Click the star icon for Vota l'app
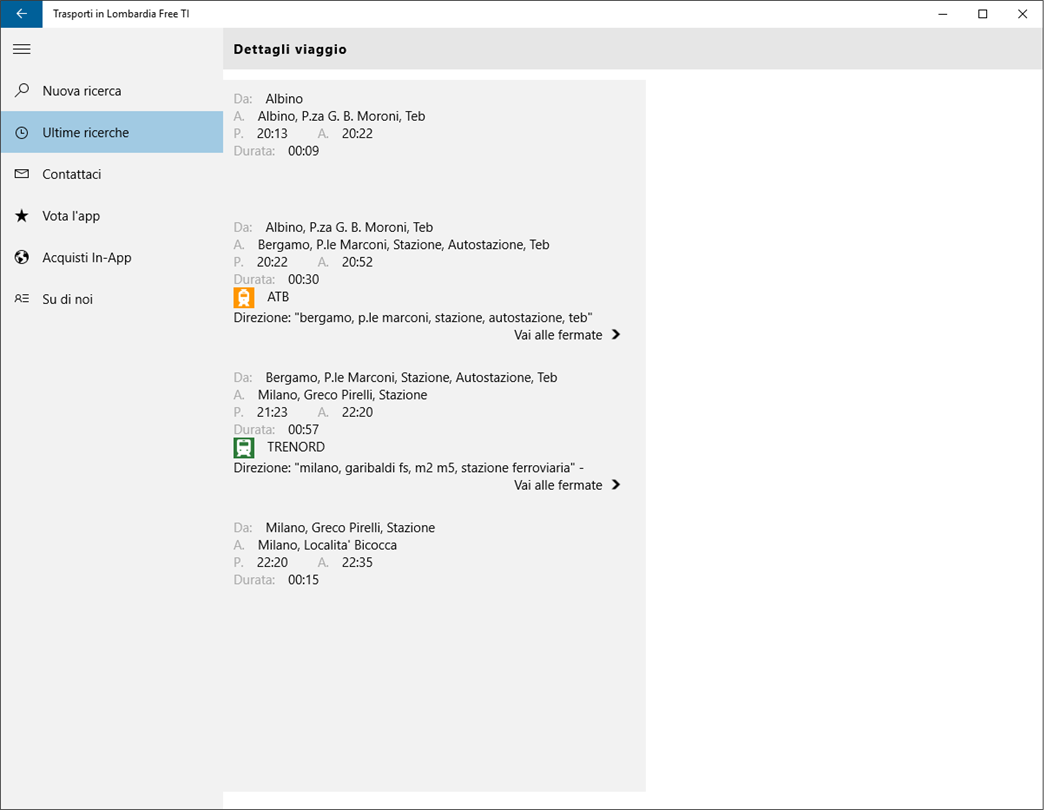The image size is (1044, 810). pos(22,216)
